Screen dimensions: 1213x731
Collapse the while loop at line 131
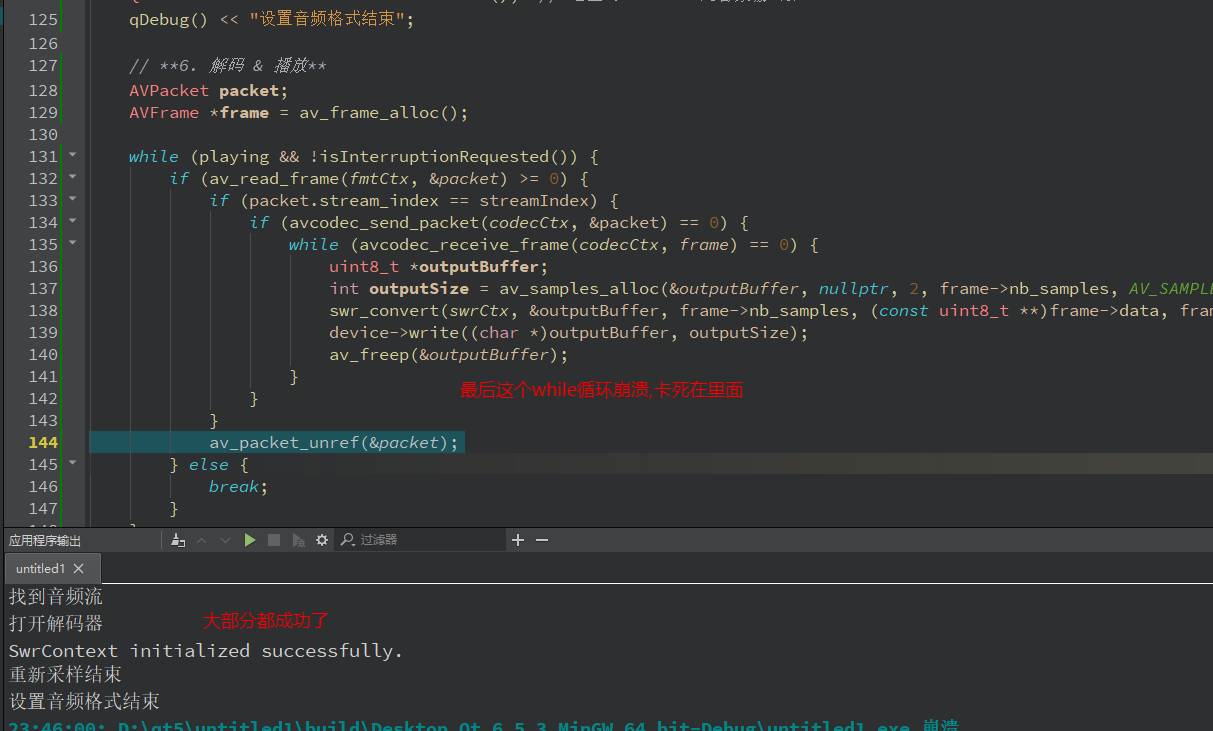click(x=72, y=156)
